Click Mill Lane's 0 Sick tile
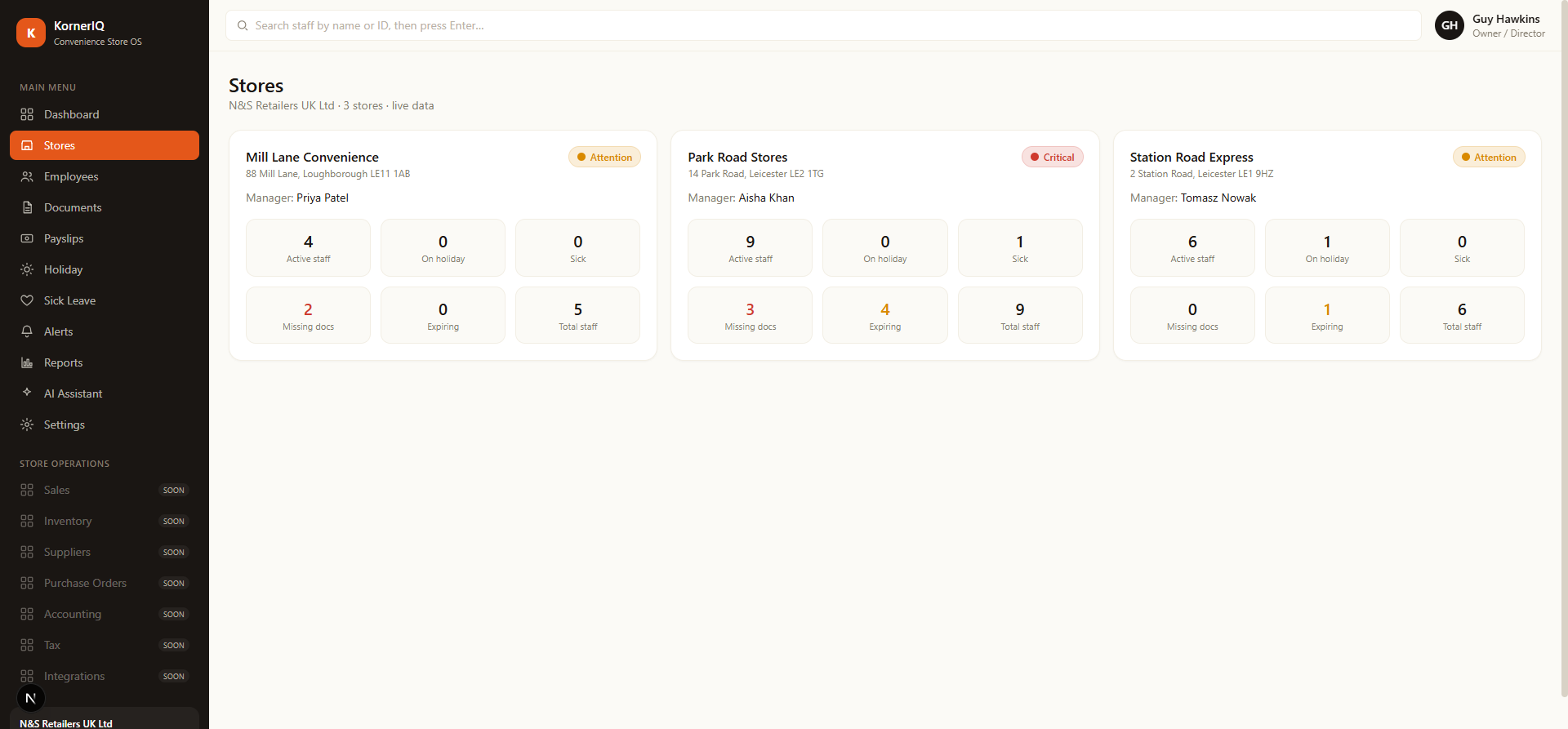1568x729 pixels. click(x=577, y=247)
